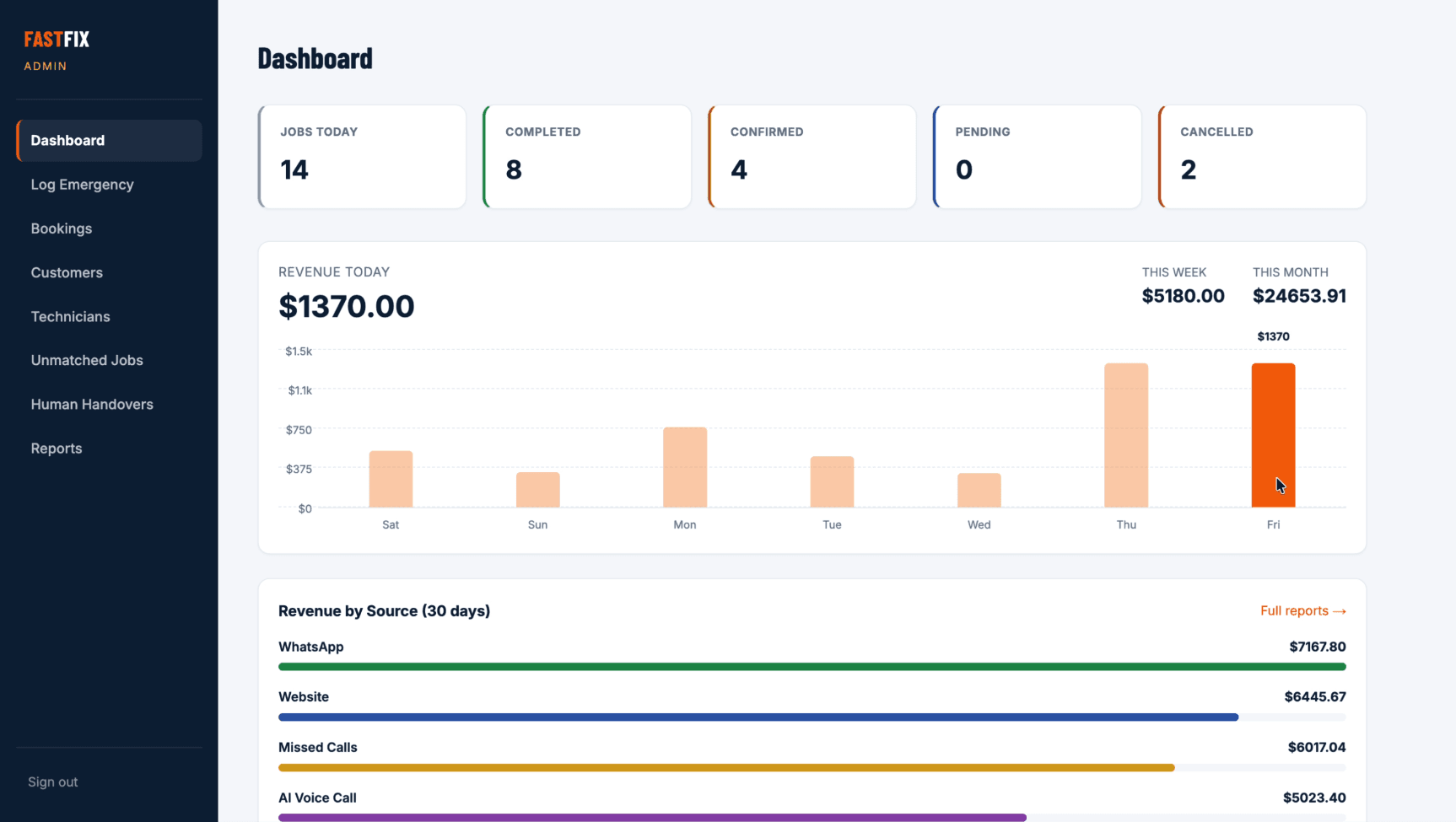Click the Cancelled stat card
The height and width of the screenshot is (822, 1456).
[x=1262, y=157]
